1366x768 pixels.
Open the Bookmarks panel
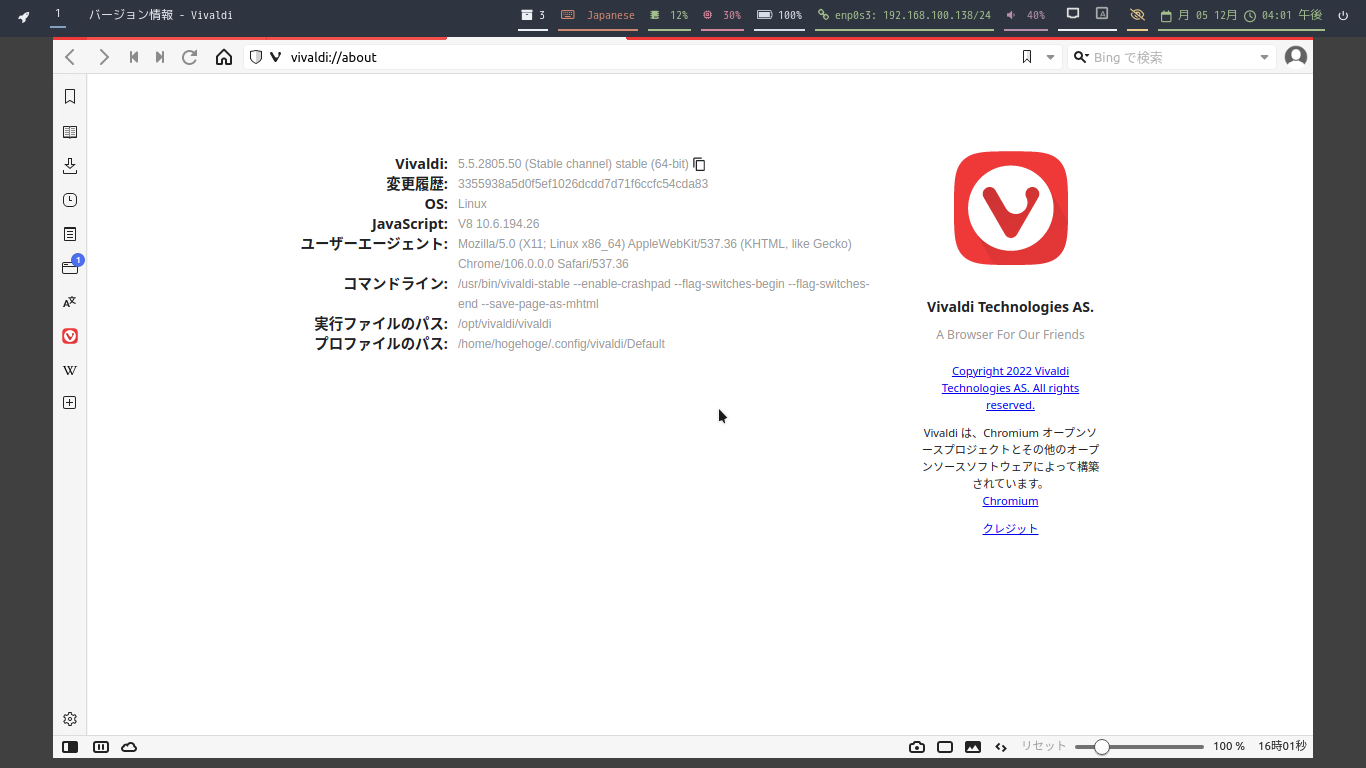click(x=70, y=97)
